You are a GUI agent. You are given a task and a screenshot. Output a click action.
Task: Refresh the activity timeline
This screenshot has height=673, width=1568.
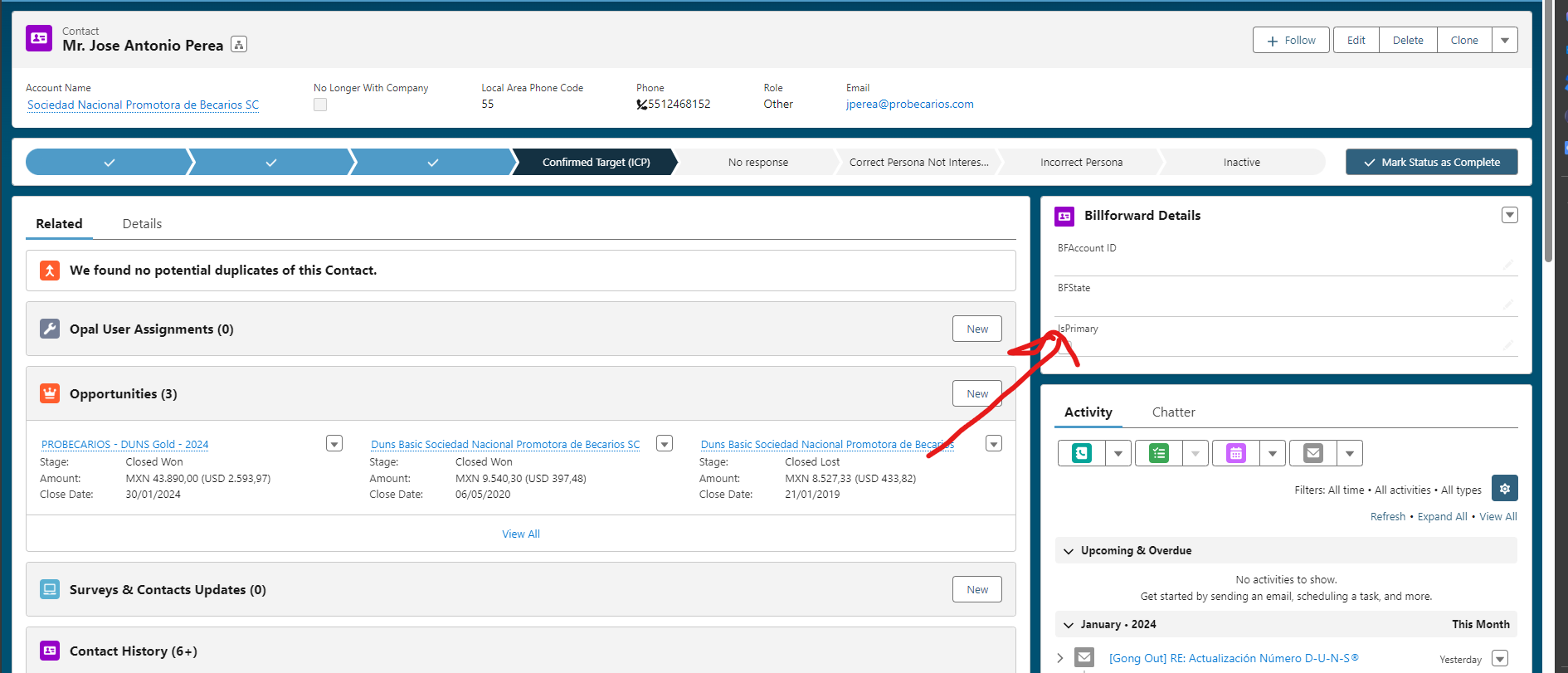click(x=1388, y=516)
